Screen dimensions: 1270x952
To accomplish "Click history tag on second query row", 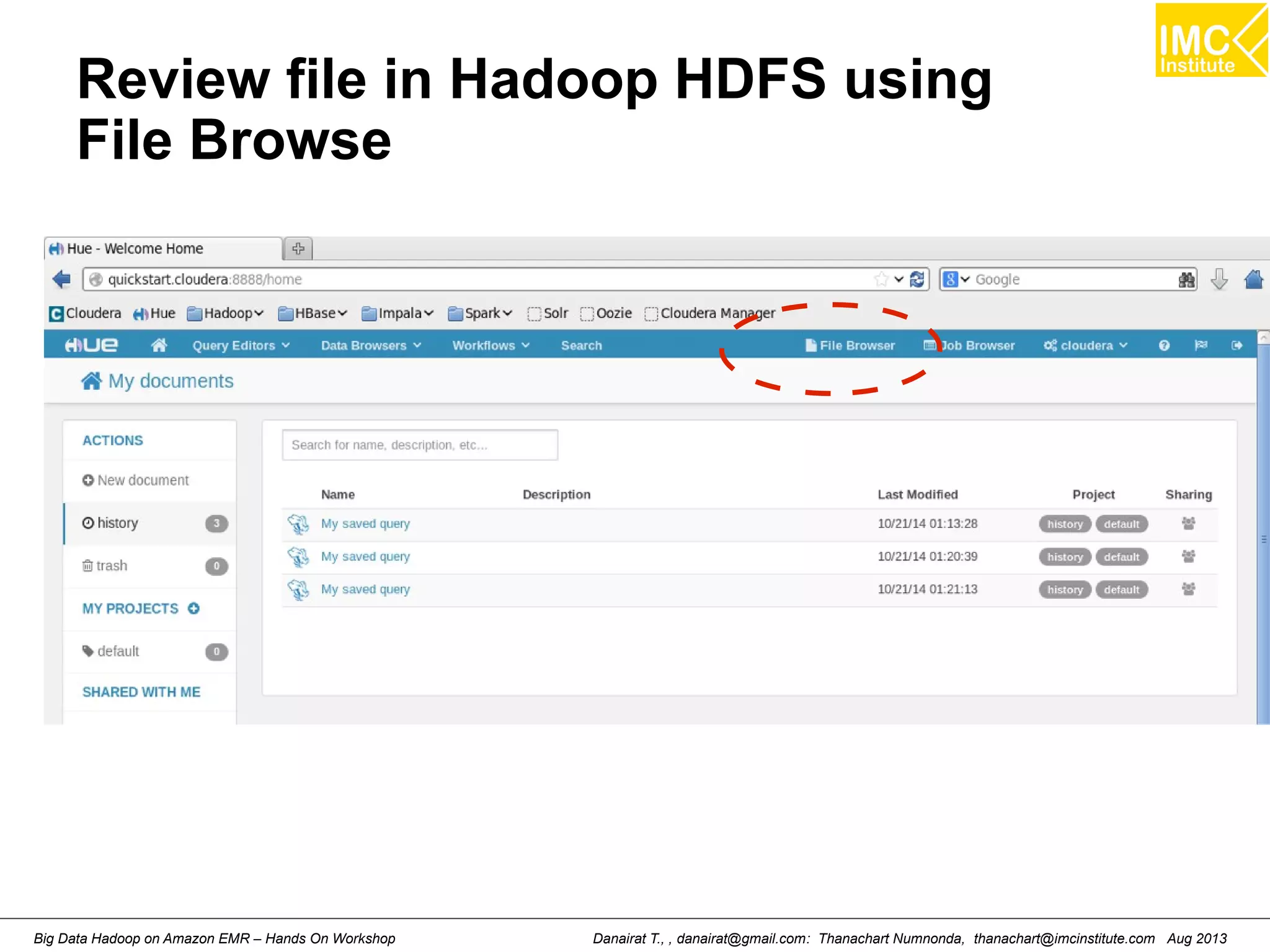I will click(1065, 557).
